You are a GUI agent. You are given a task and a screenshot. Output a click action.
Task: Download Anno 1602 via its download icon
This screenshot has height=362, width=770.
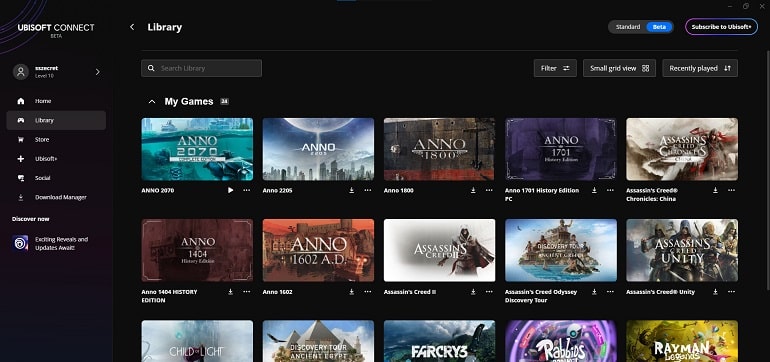pyautogui.click(x=352, y=292)
